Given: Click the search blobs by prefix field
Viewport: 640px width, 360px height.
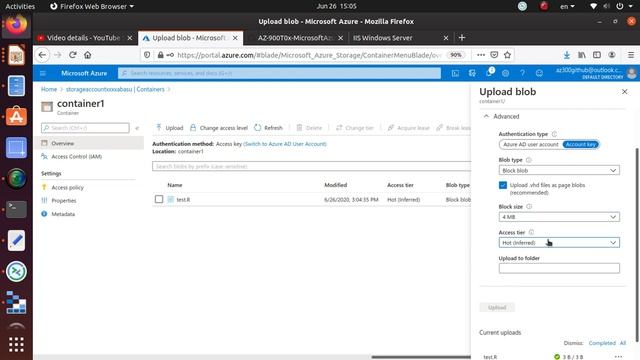Looking at the screenshot, I should coord(311,166).
